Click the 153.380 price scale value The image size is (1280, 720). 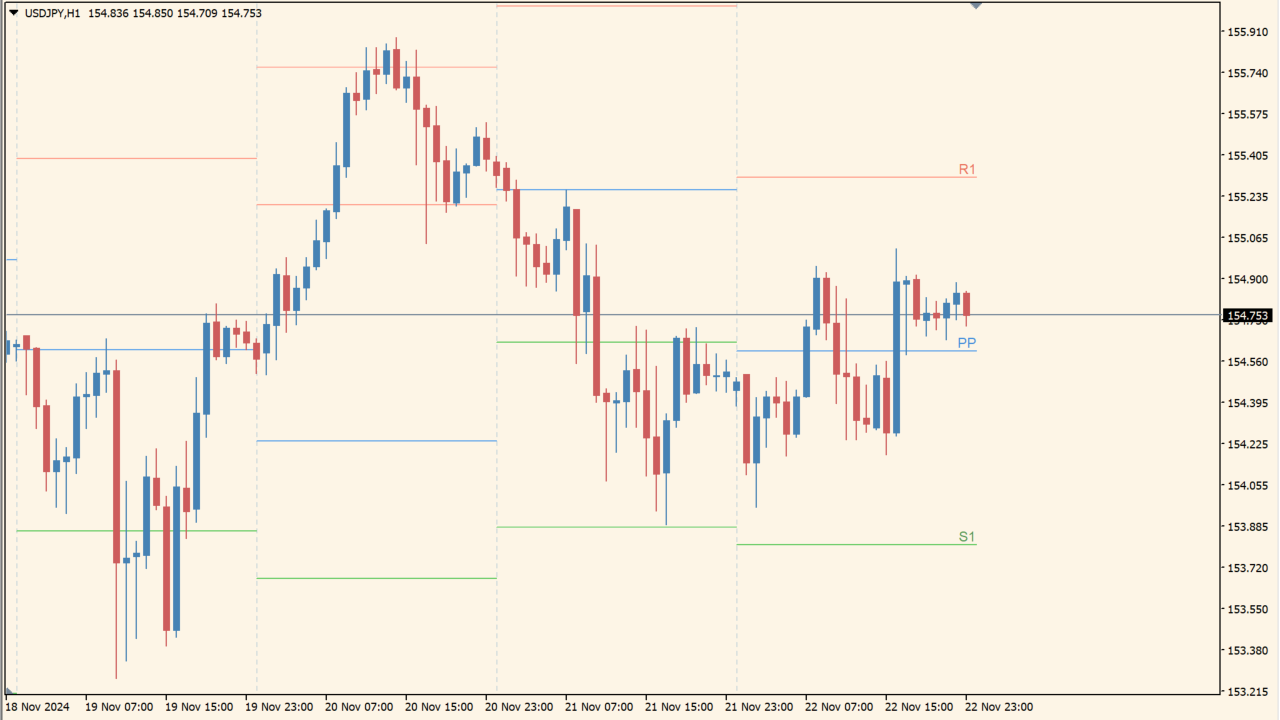tap(1247, 650)
